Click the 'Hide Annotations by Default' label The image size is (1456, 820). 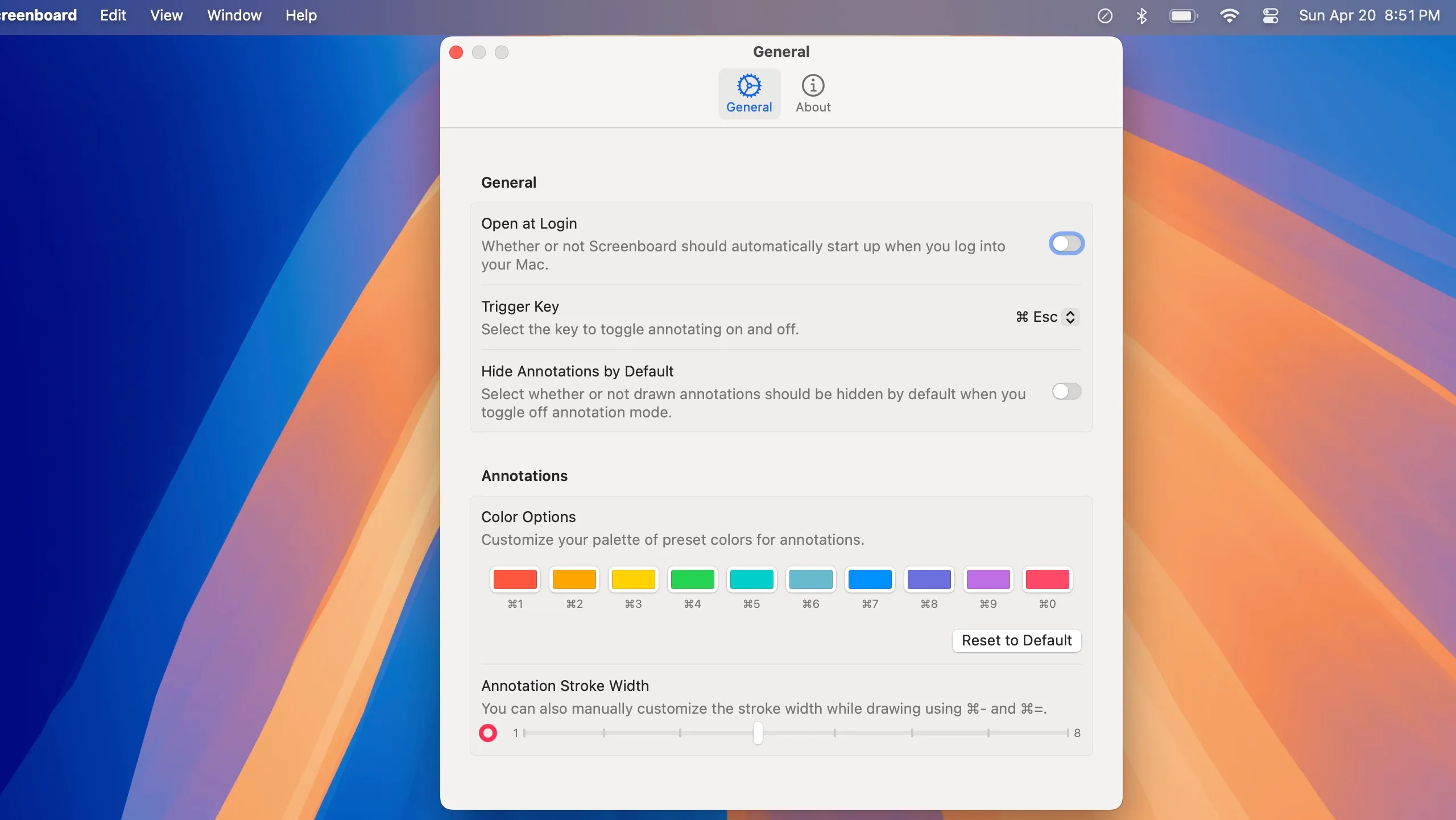click(x=577, y=371)
